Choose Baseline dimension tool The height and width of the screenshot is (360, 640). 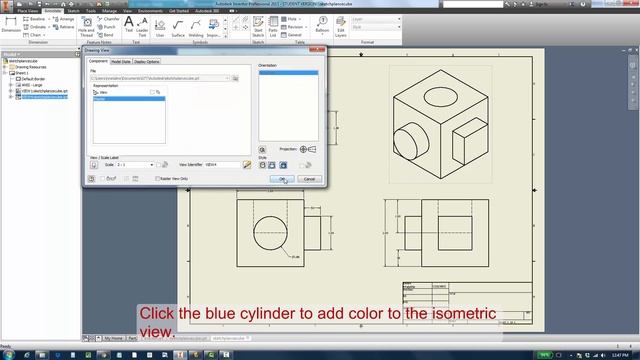click(34, 19)
